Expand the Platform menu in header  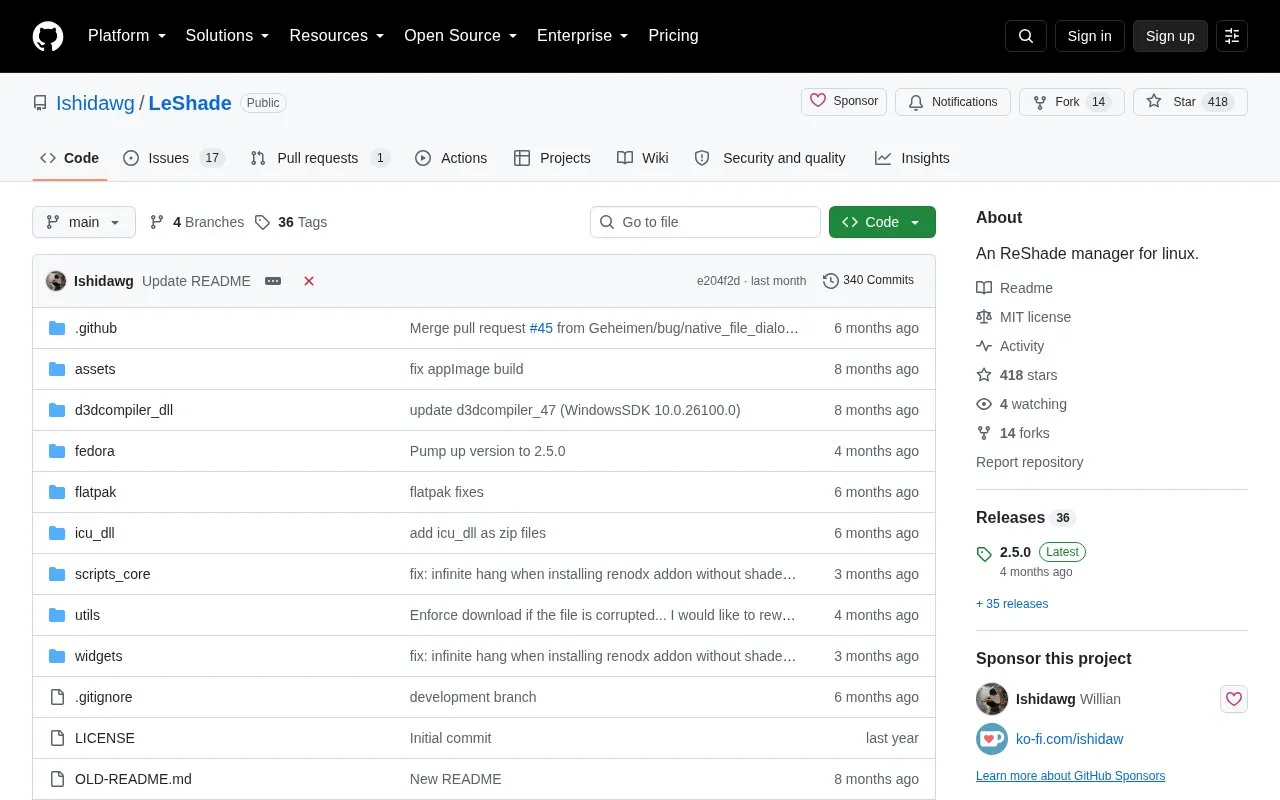[x=127, y=36]
